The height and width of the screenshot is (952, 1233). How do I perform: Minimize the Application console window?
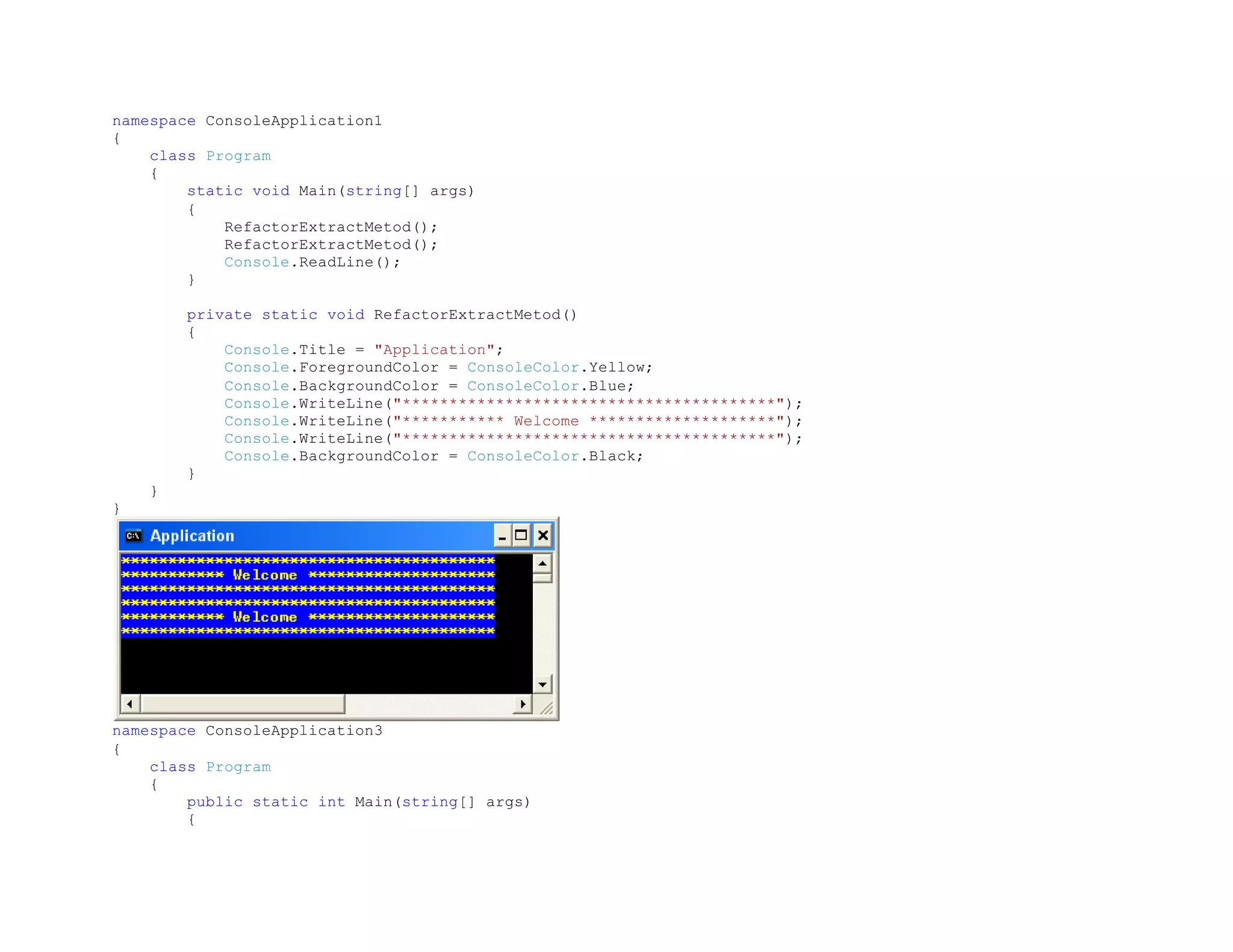click(x=502, y=536)
